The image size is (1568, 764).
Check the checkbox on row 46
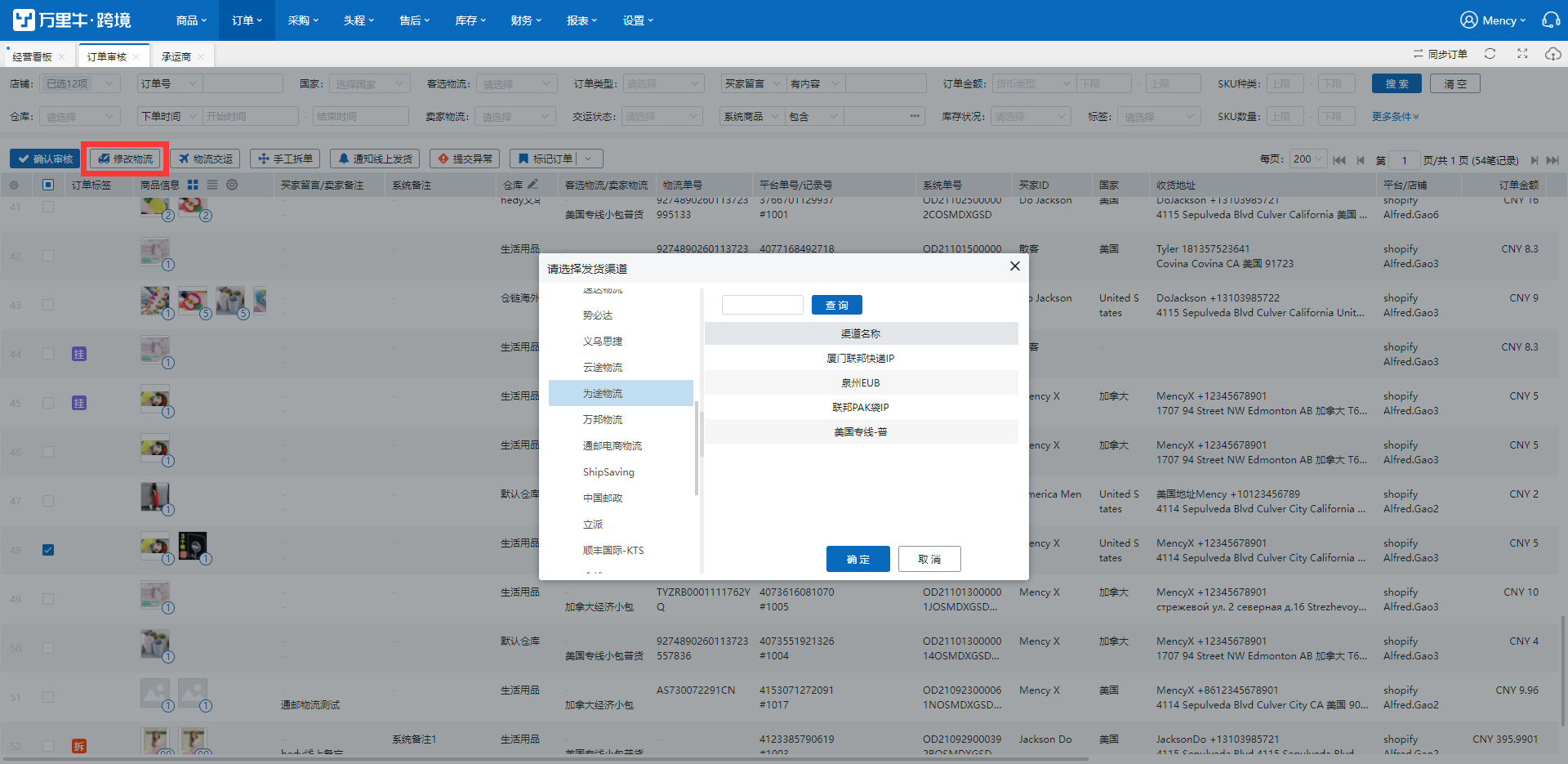(48, 452)
